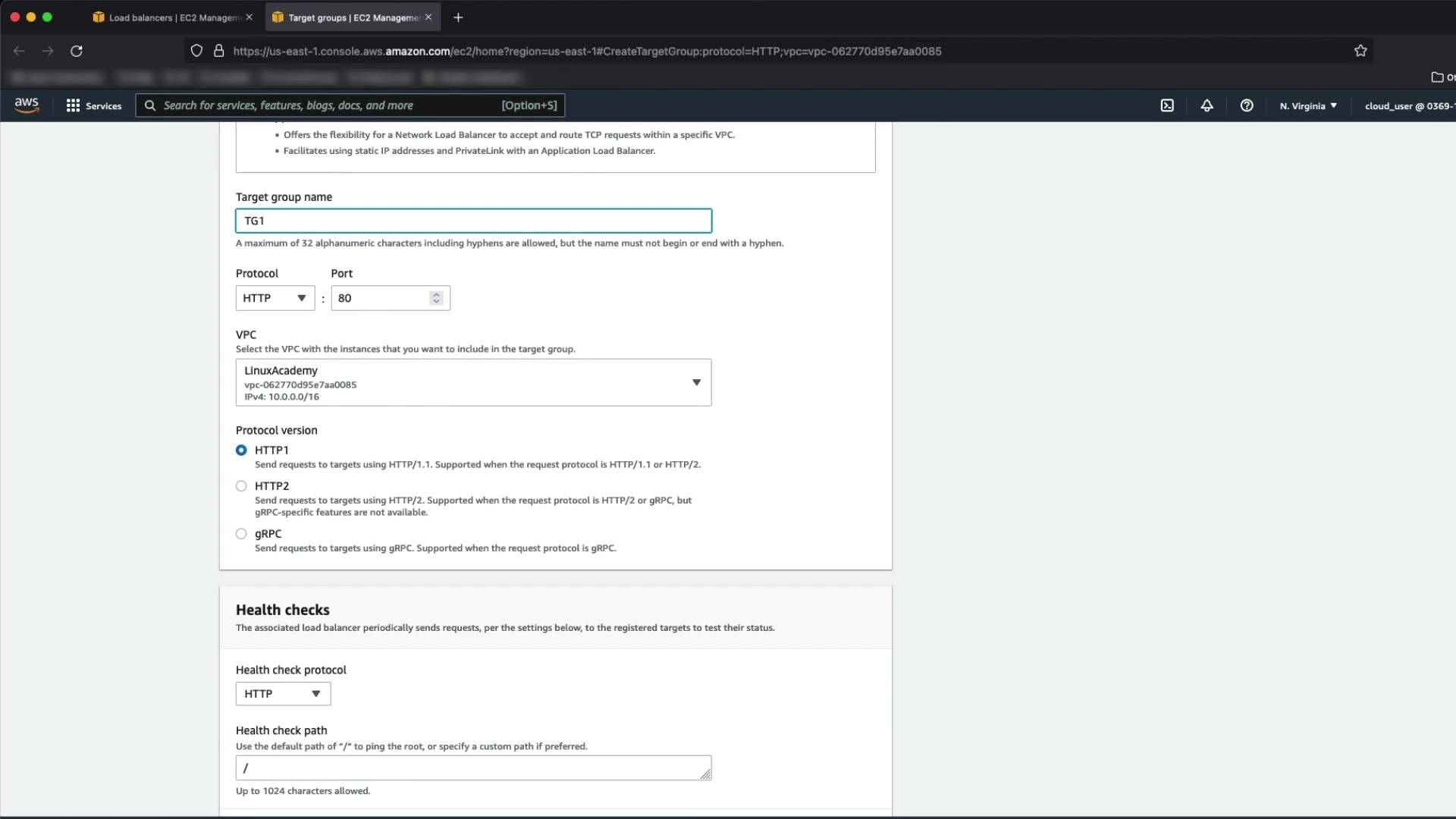Open the cloud_user account menu

(1407, 105)
